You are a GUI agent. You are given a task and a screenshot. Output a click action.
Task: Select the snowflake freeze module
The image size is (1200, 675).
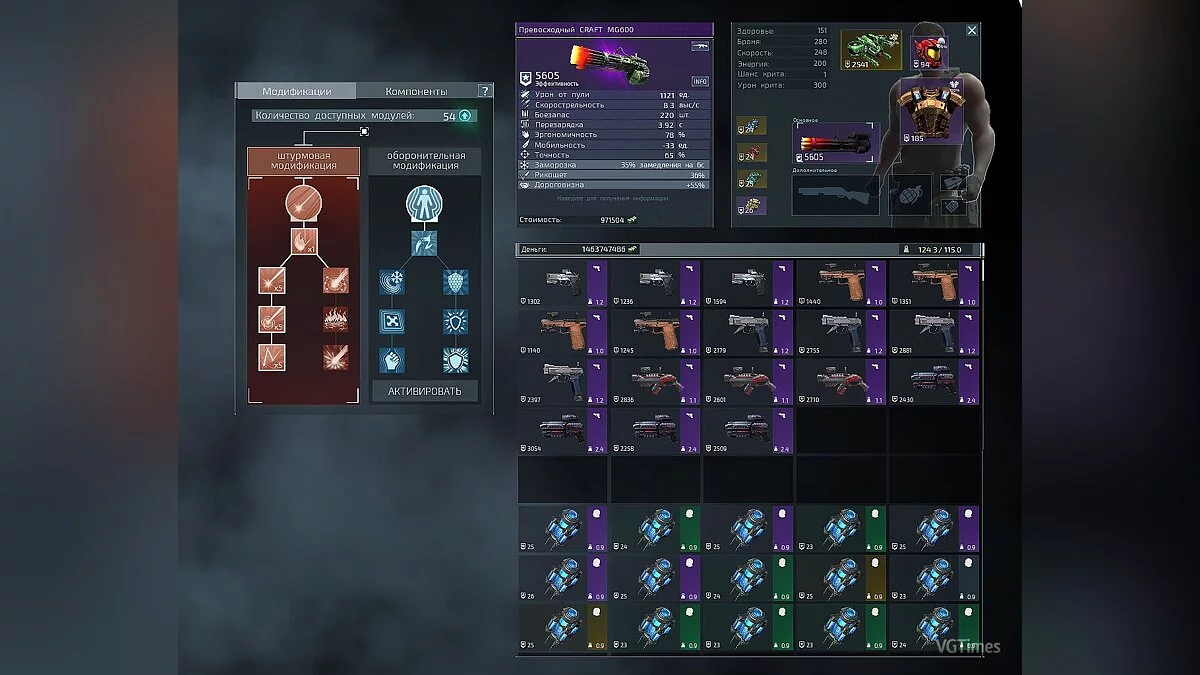pos(392,281)
